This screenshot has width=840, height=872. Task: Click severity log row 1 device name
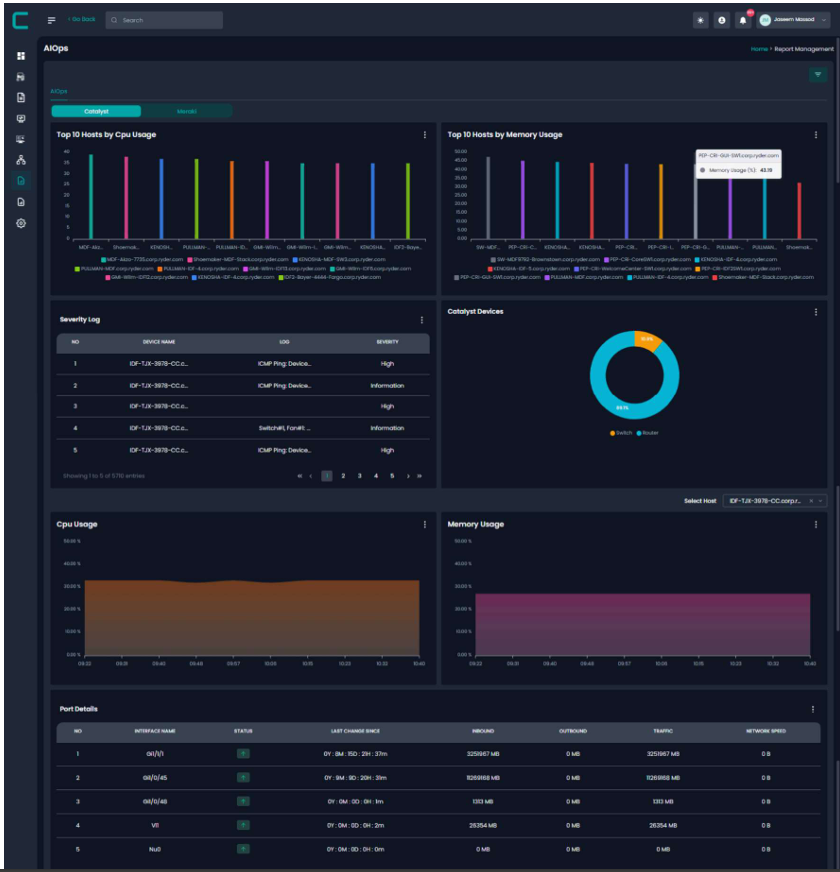pos(159,364)
